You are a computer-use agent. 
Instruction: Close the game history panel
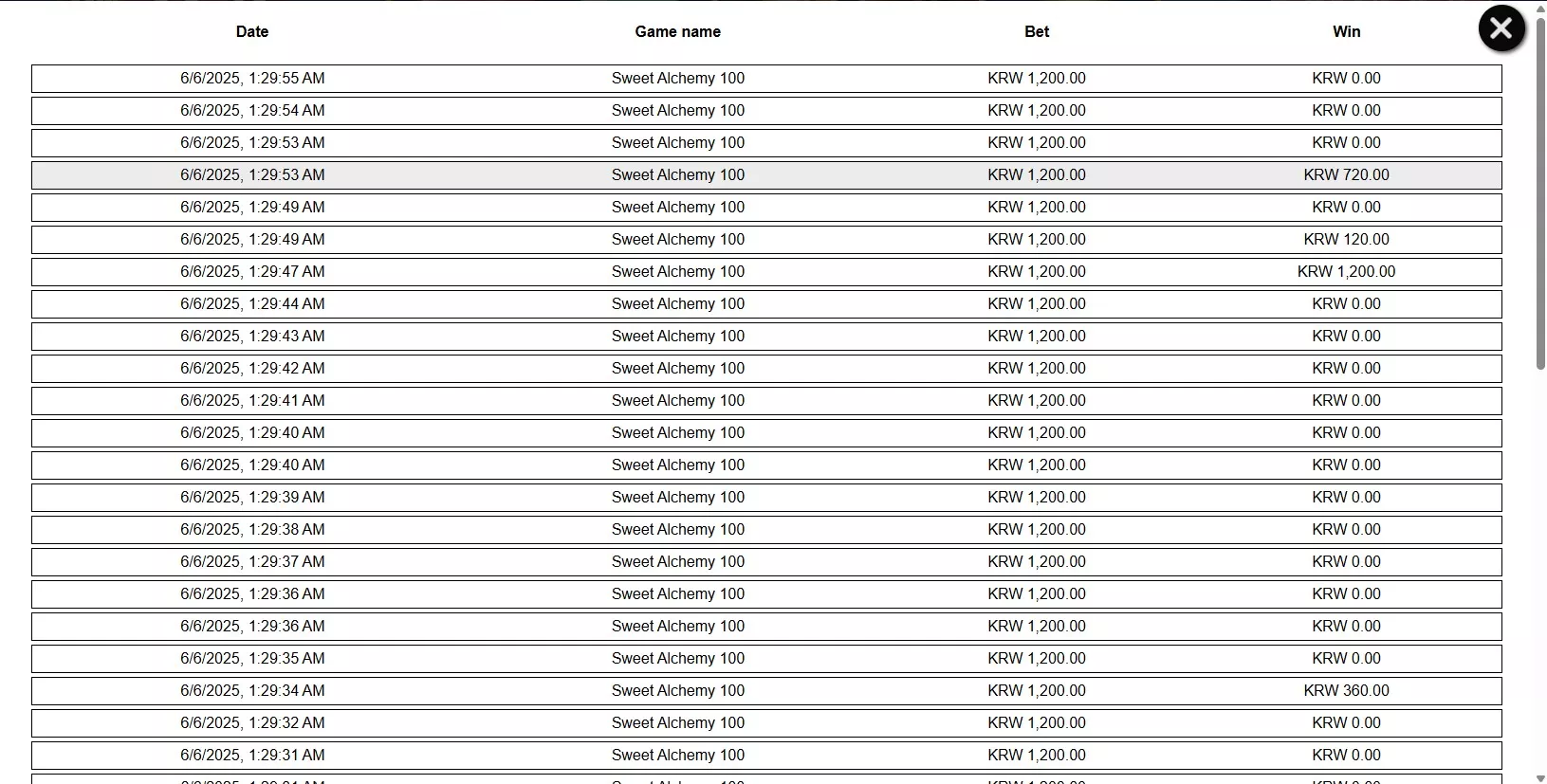pyautogui.click(x=1501, y=28)
